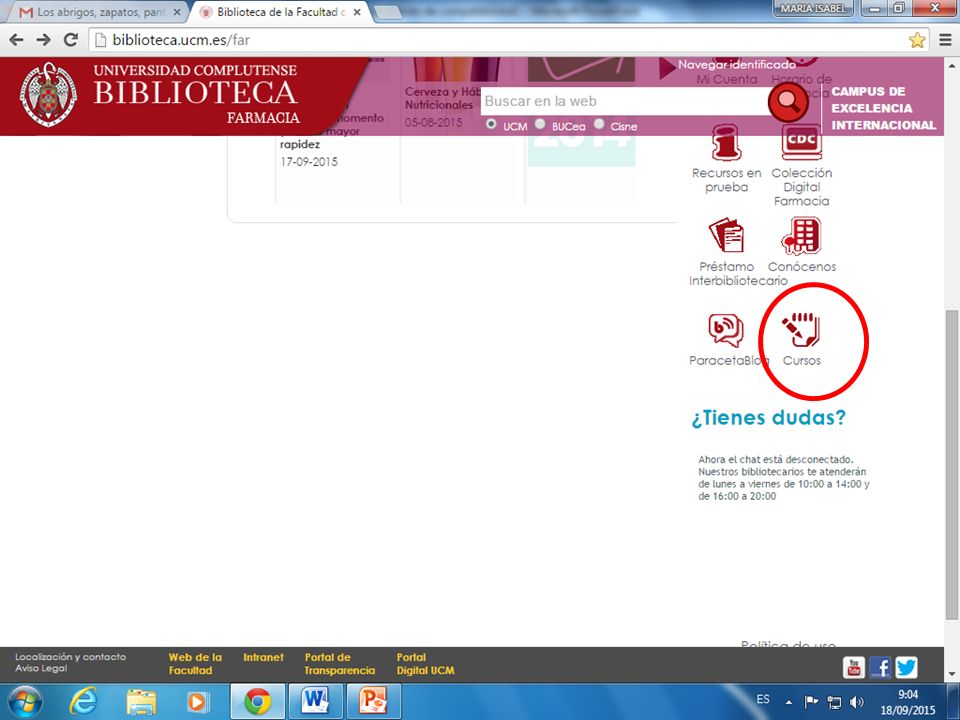Click the Universidad Complutense crest logo

48,95
